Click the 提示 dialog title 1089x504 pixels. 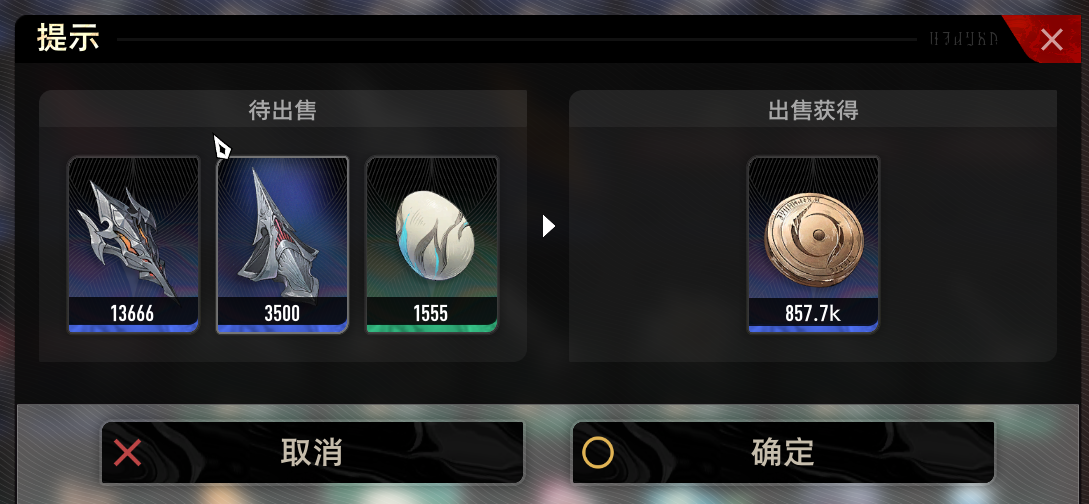point(68,37)
